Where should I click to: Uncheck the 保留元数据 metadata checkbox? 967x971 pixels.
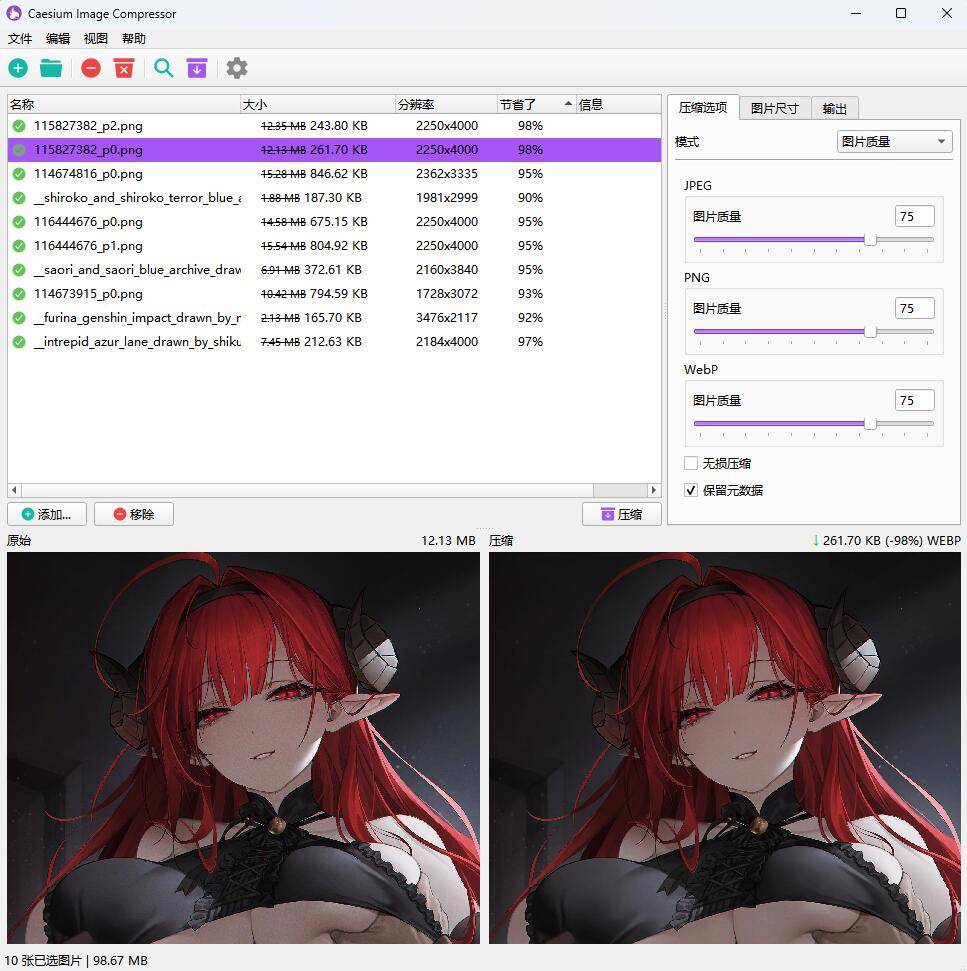click(x=691, y=490)
